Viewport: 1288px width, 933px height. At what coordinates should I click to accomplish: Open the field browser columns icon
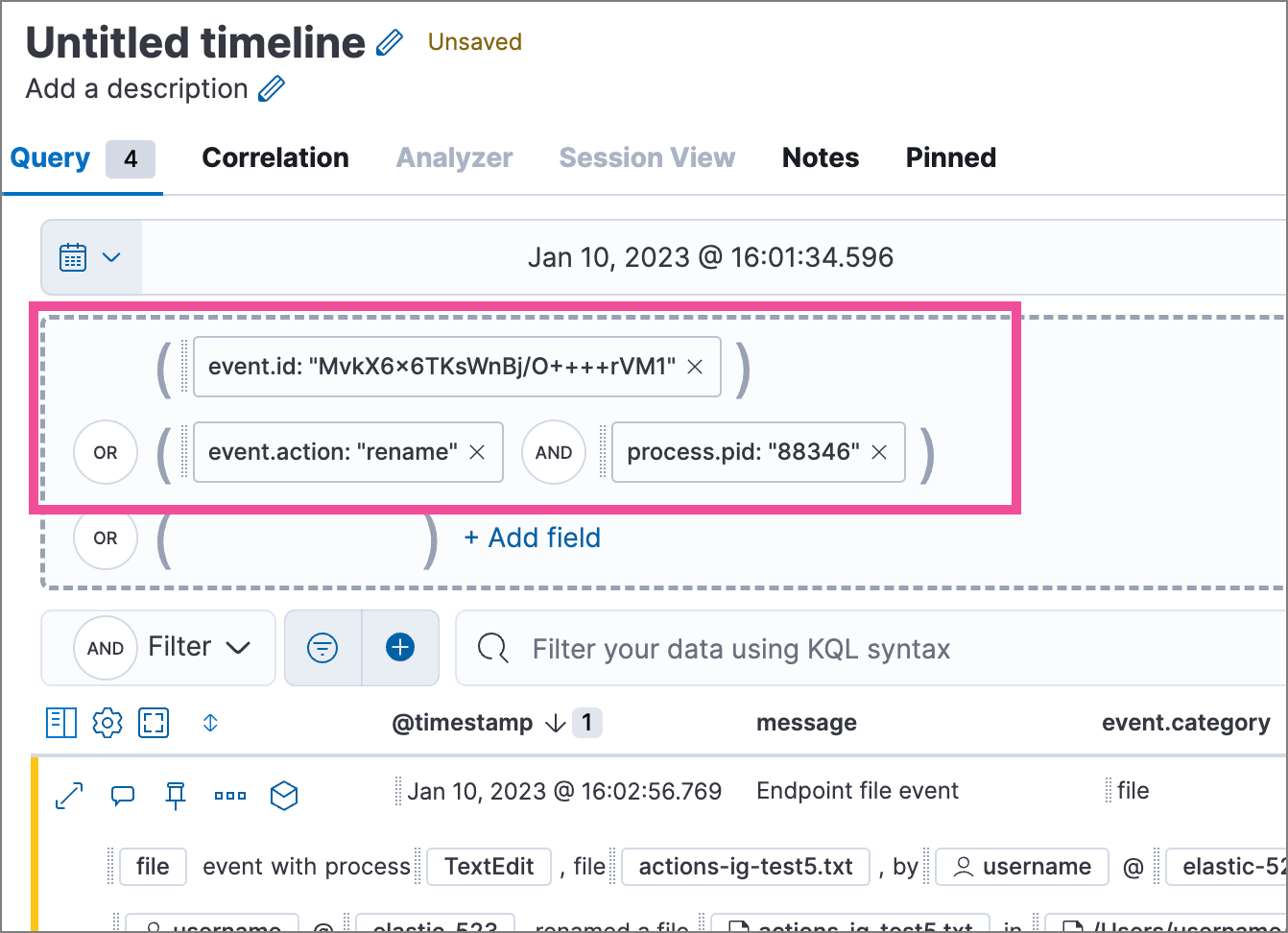60,723
